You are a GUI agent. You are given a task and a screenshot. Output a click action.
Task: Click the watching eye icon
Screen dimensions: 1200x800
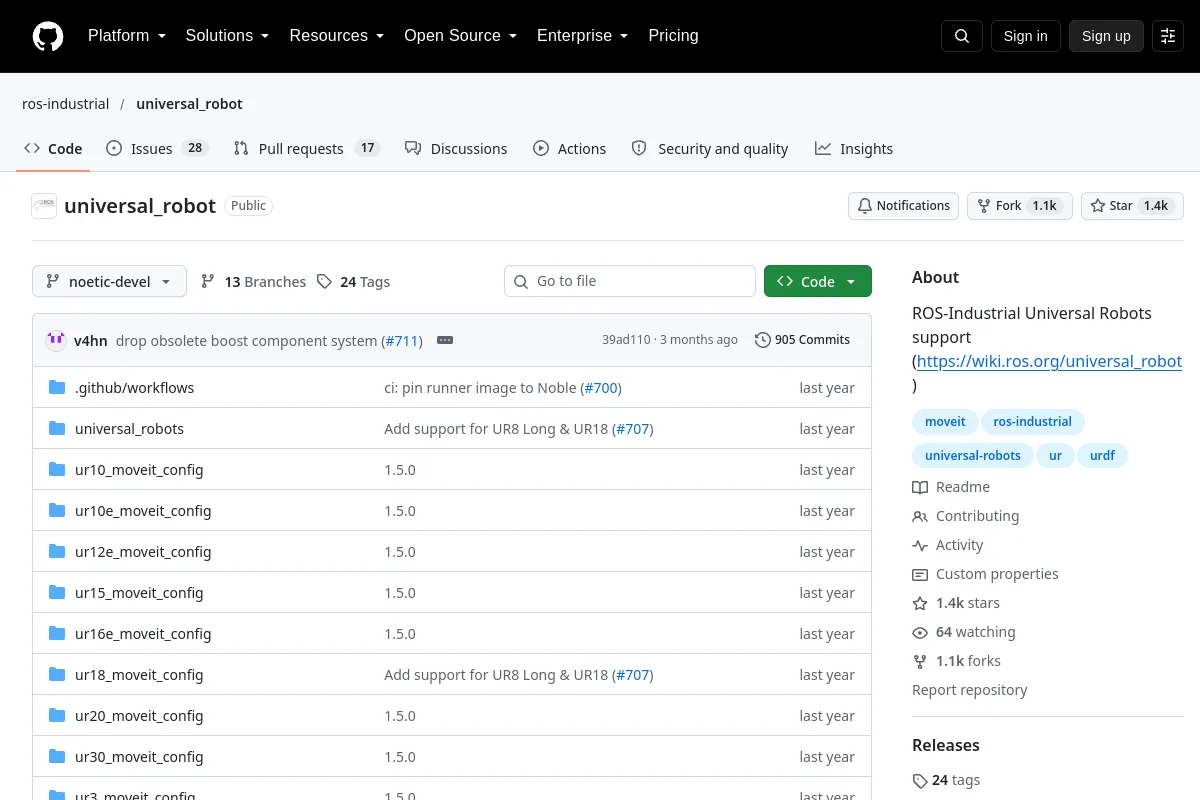coord(920,632)
